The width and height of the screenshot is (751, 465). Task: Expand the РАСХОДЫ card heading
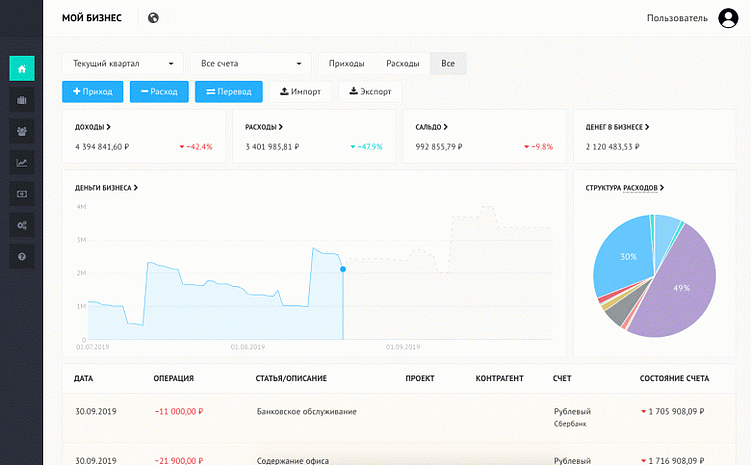(264, 127)
